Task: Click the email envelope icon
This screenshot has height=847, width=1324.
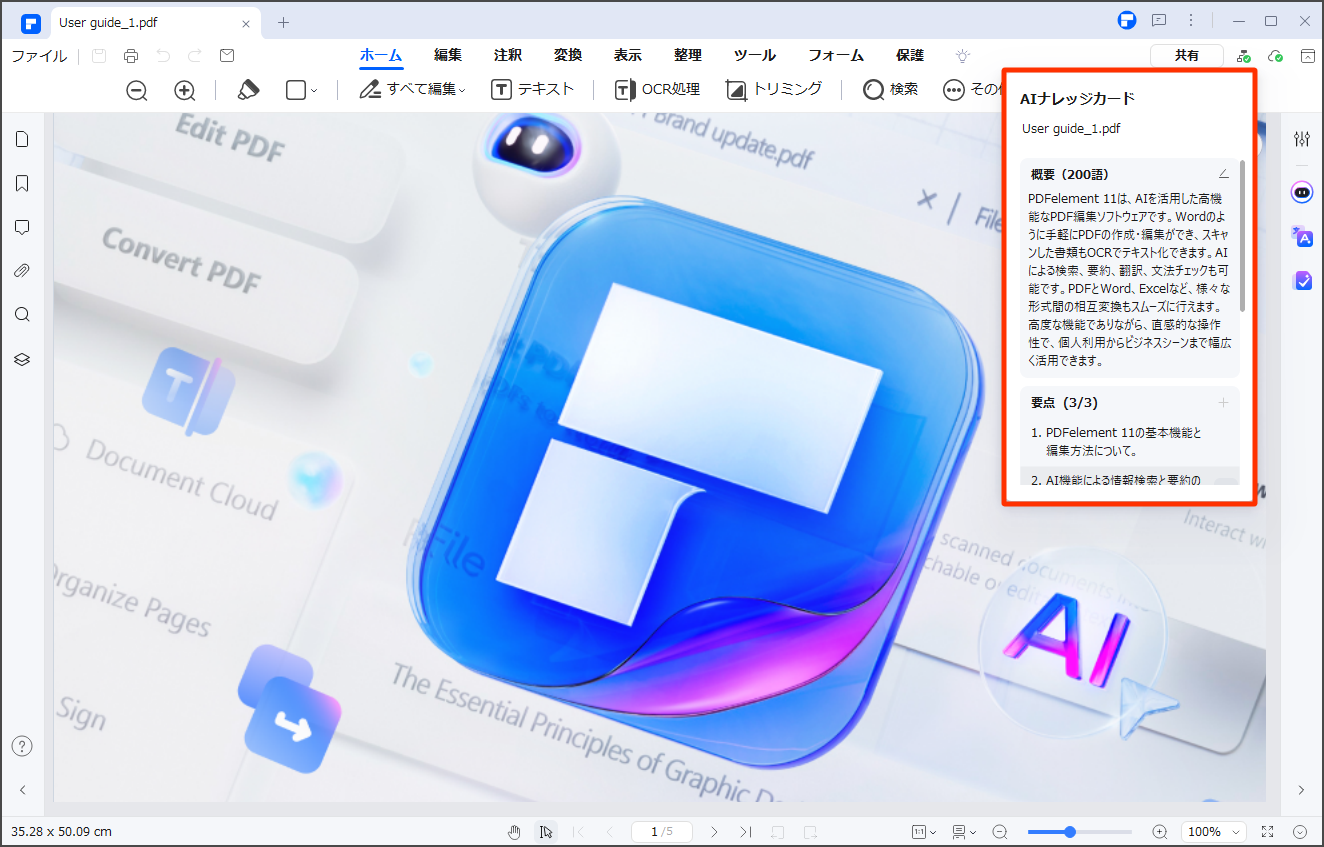Action: click(x=227, y=56)
